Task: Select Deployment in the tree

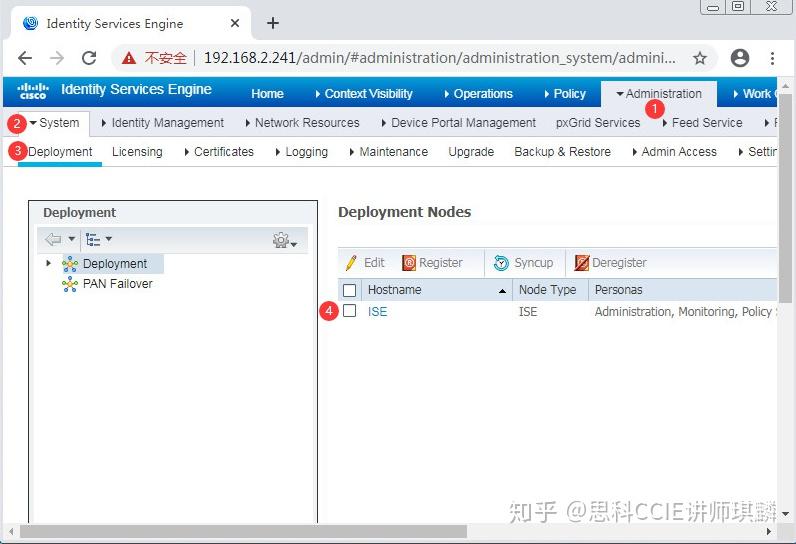Action: (x=115, y=264)
